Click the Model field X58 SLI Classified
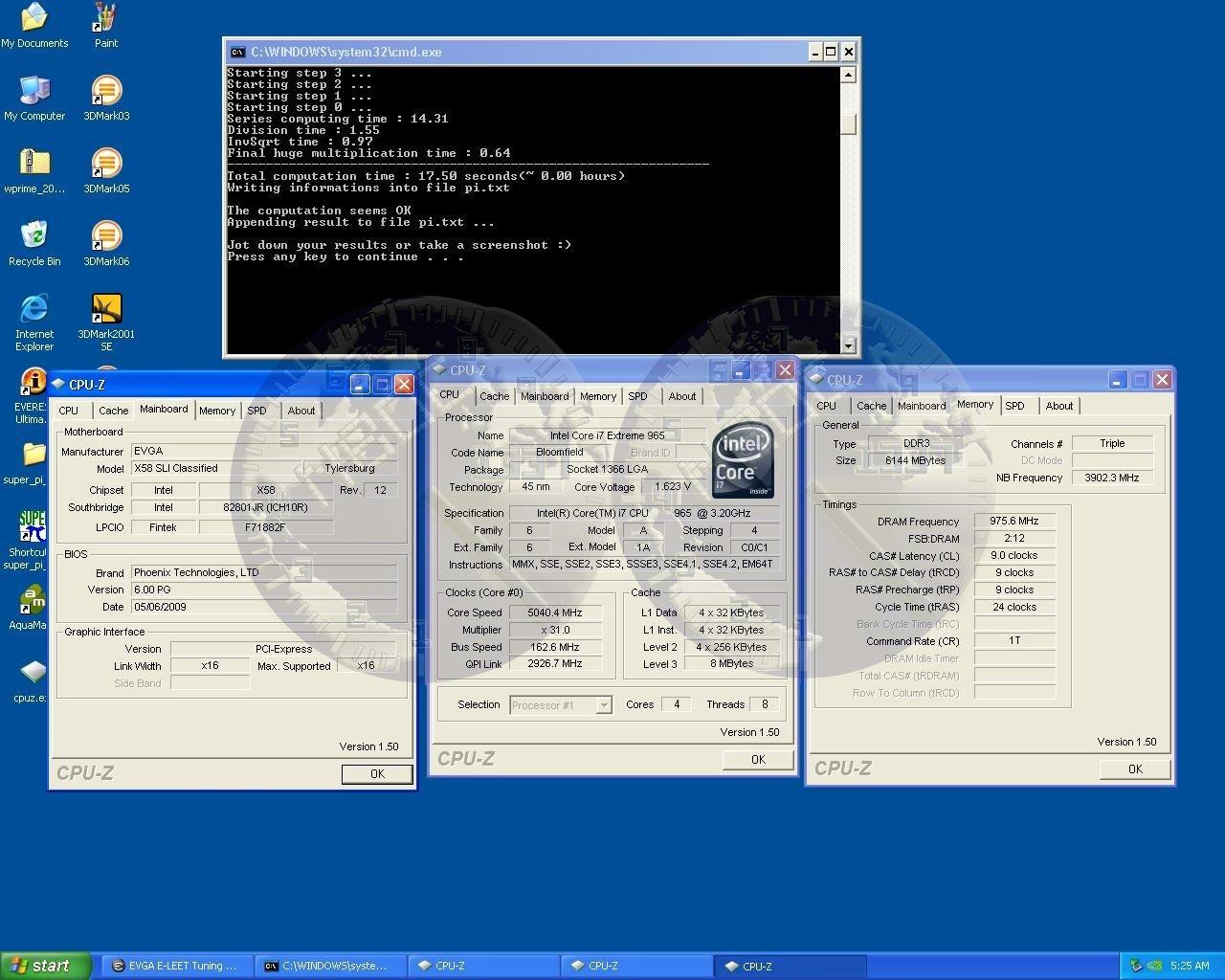 pyautogui.click(x=215, y=468)
